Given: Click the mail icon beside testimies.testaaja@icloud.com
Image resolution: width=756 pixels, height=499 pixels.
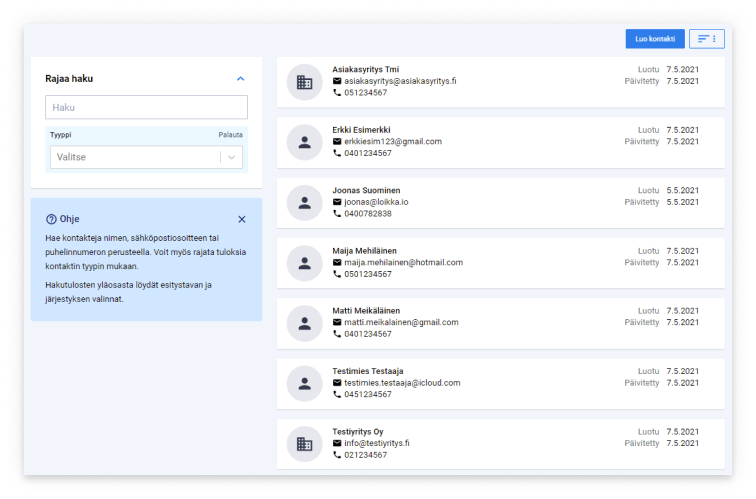Looking at the screenshot, I should 337,383.
